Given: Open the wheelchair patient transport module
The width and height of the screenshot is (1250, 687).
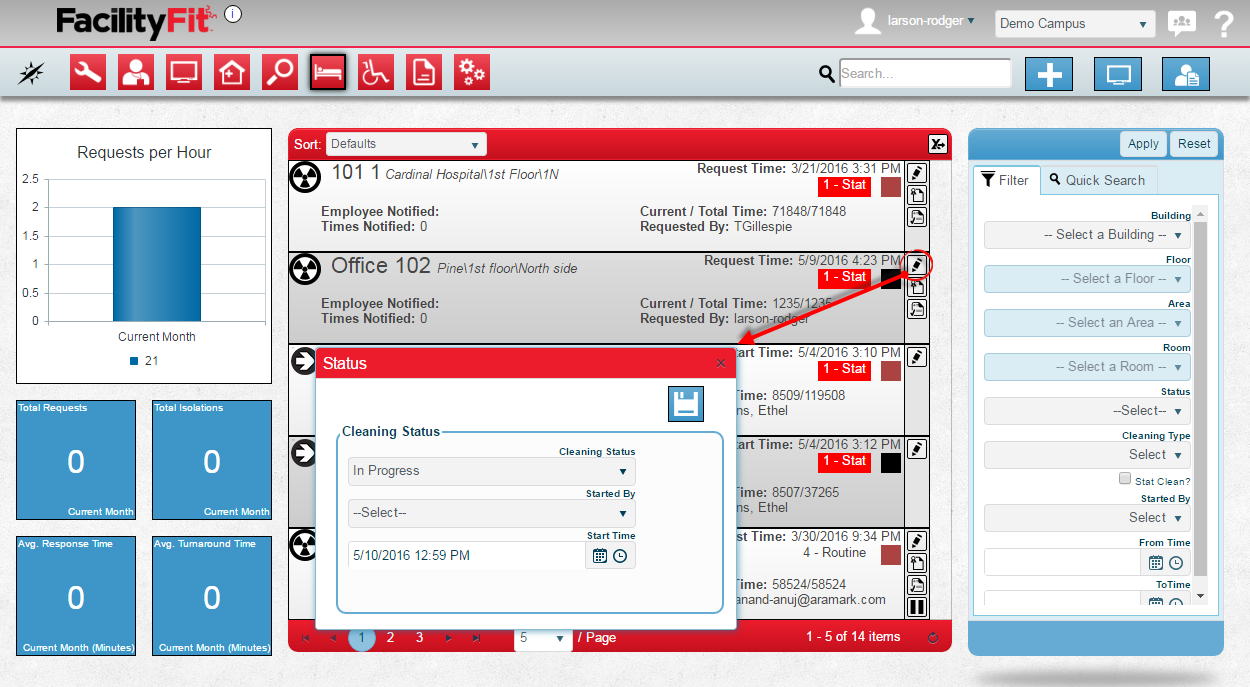Looking at the screenshot, I should click(376, 72).
